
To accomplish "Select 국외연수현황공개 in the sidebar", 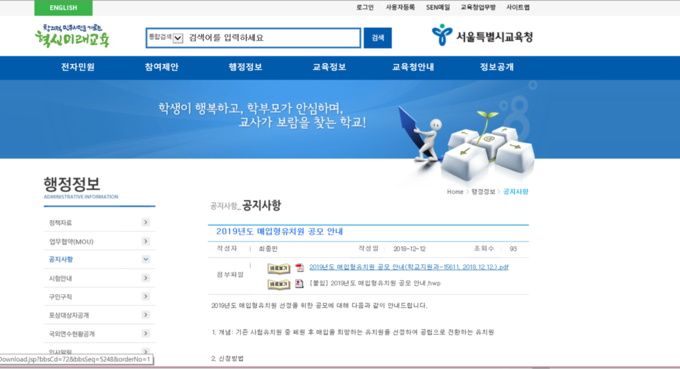I will click(x=72, y=334).
